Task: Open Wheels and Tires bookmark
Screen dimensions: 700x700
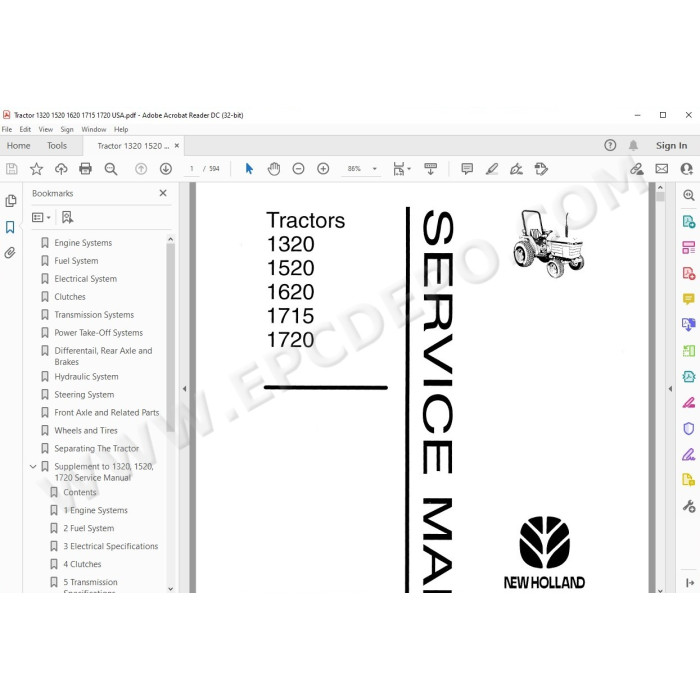Action: coord(86,430)
